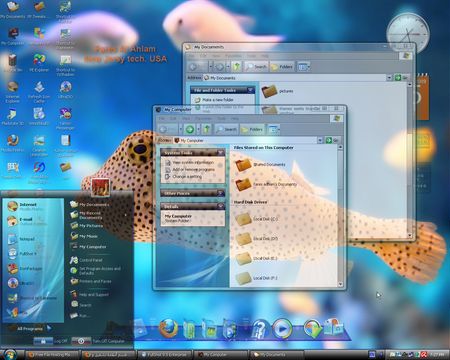Launch Refresh Icon Cache desktop shortcut

pyautogui.click(x=39, y=92)
